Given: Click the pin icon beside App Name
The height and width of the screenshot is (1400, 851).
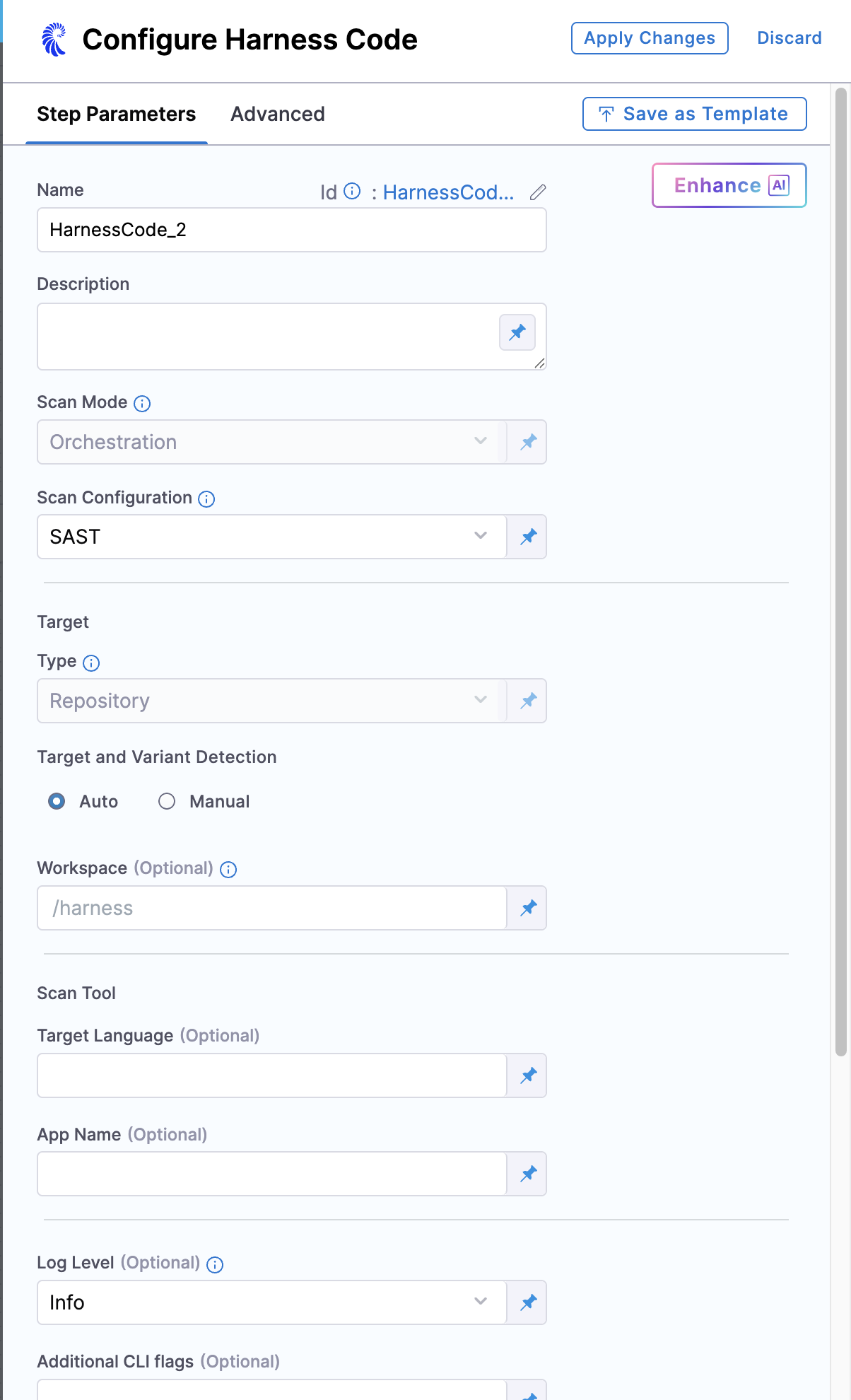Looking at the screenshot, I should coord(528,1174).
